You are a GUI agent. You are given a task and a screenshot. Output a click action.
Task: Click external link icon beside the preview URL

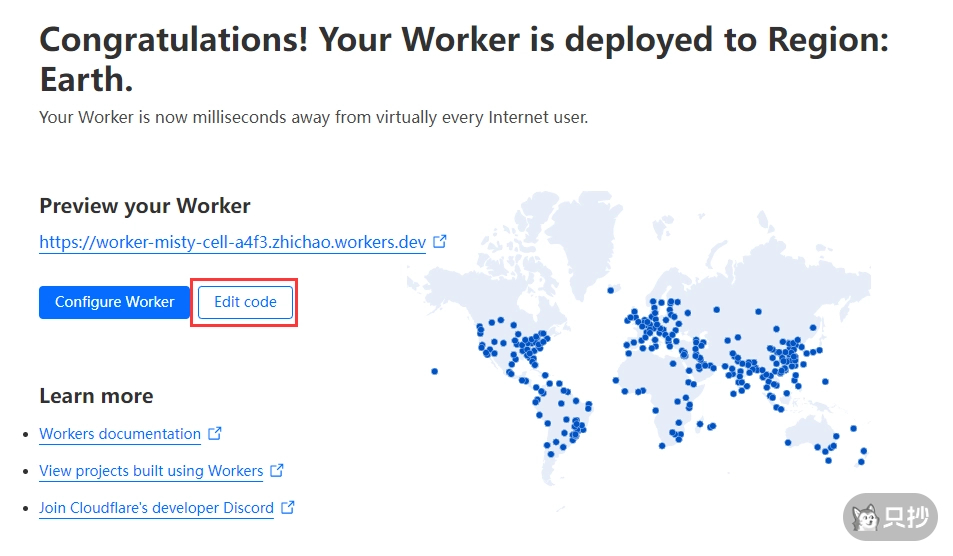pos(439,241)
